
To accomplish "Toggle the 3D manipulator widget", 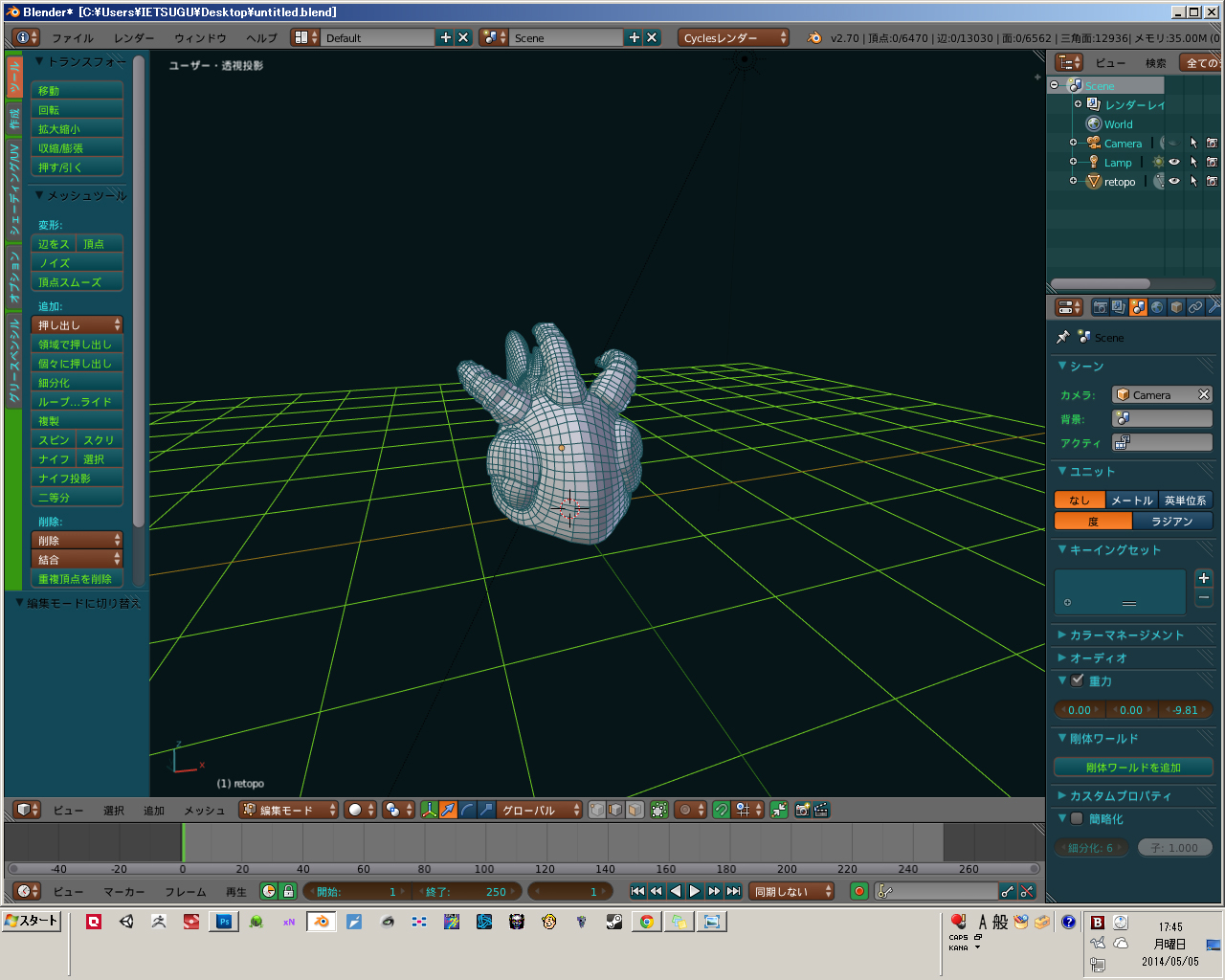I will tap(430, 810).
